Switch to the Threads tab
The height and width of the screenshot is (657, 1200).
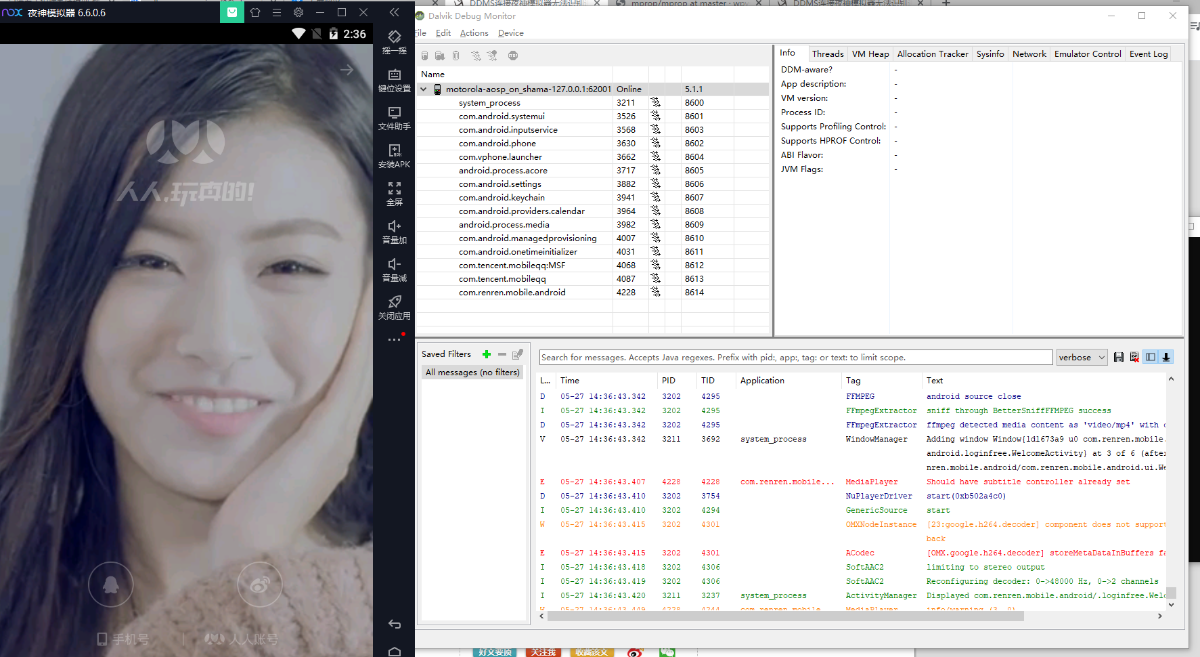(x=827, y=54)
